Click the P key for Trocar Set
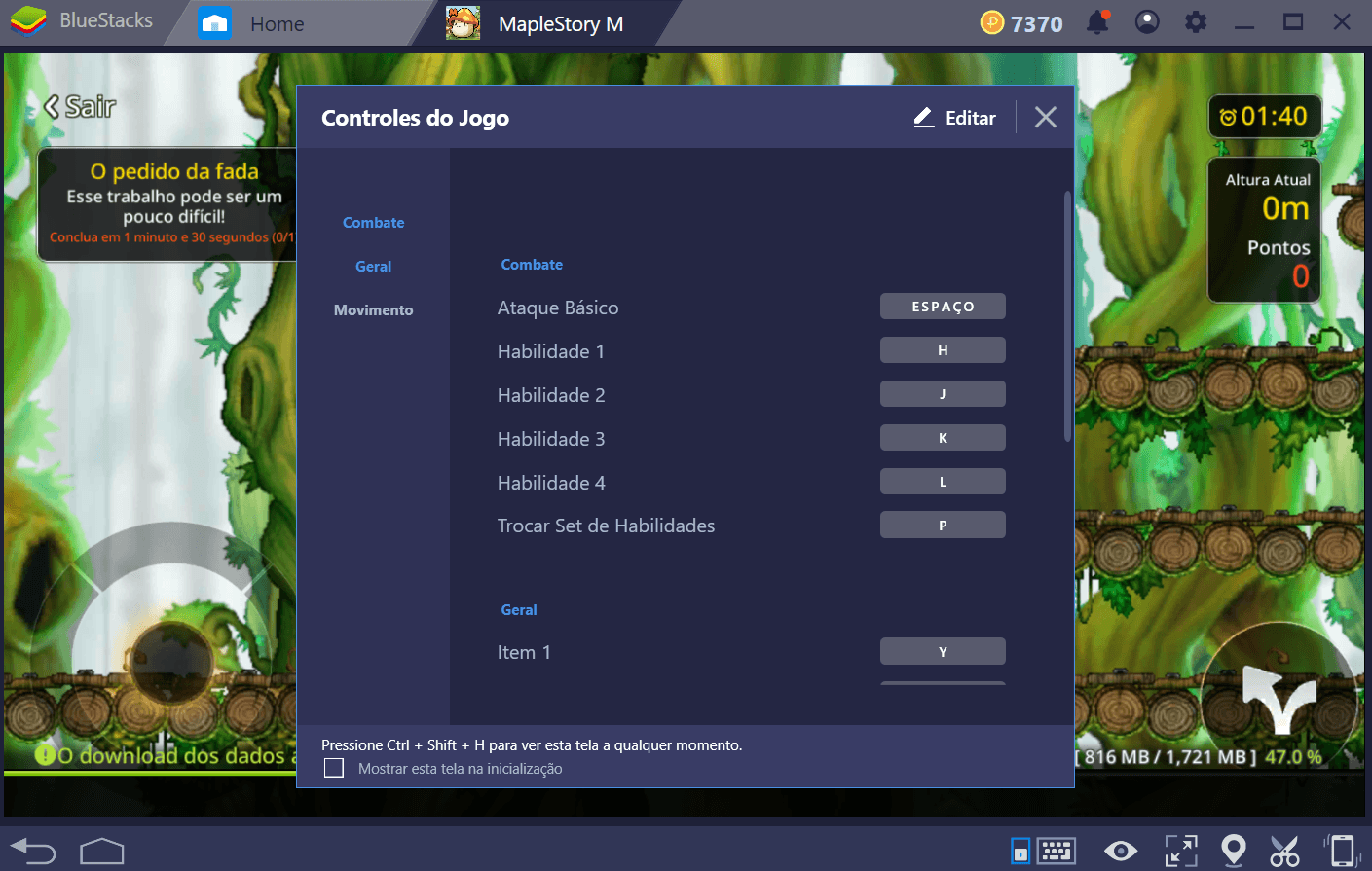The height and width of the screenshot is (871, 1372). (943, 526)
